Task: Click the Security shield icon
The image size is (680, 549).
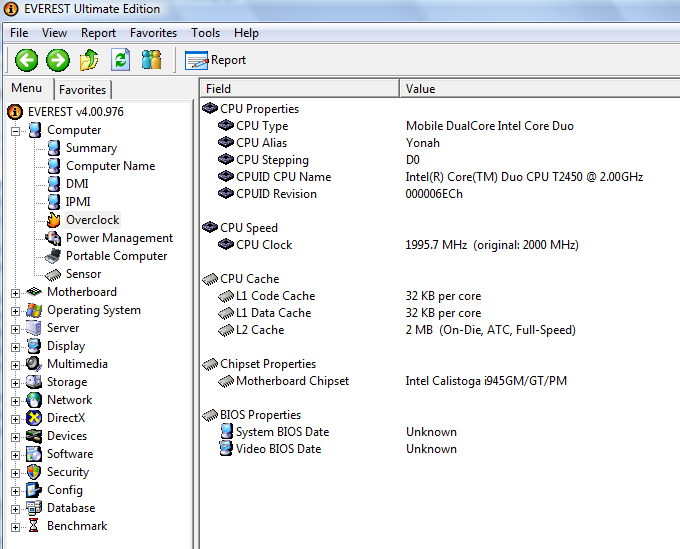Action: point(34,472)
